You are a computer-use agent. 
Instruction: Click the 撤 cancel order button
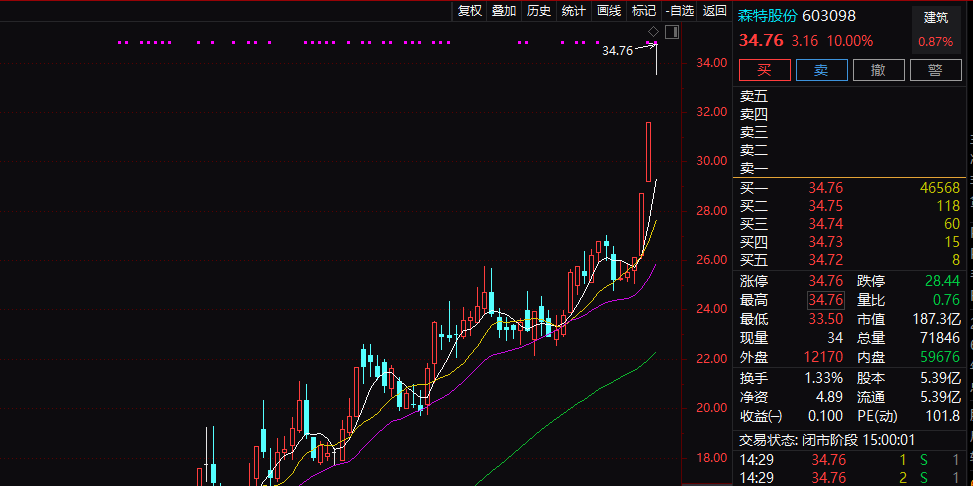pos(879,70)
